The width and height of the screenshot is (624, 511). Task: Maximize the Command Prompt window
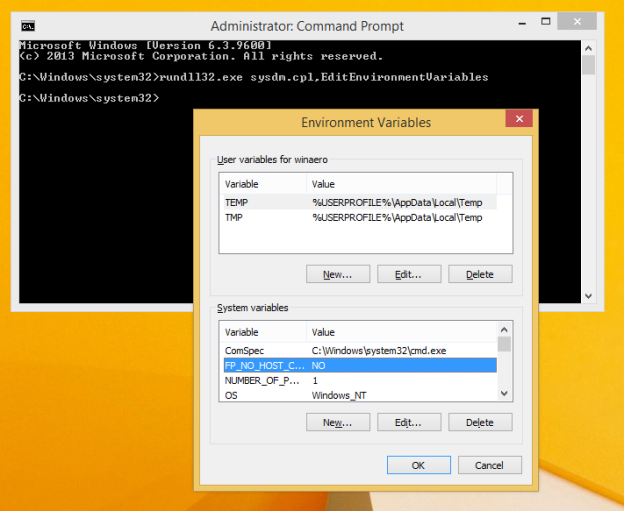pos(546,22)
